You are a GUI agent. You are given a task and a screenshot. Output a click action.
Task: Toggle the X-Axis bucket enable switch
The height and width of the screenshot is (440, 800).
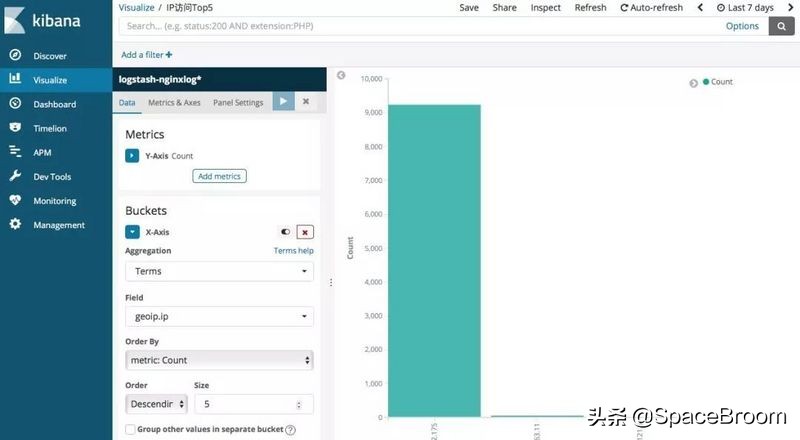point(285,232)
